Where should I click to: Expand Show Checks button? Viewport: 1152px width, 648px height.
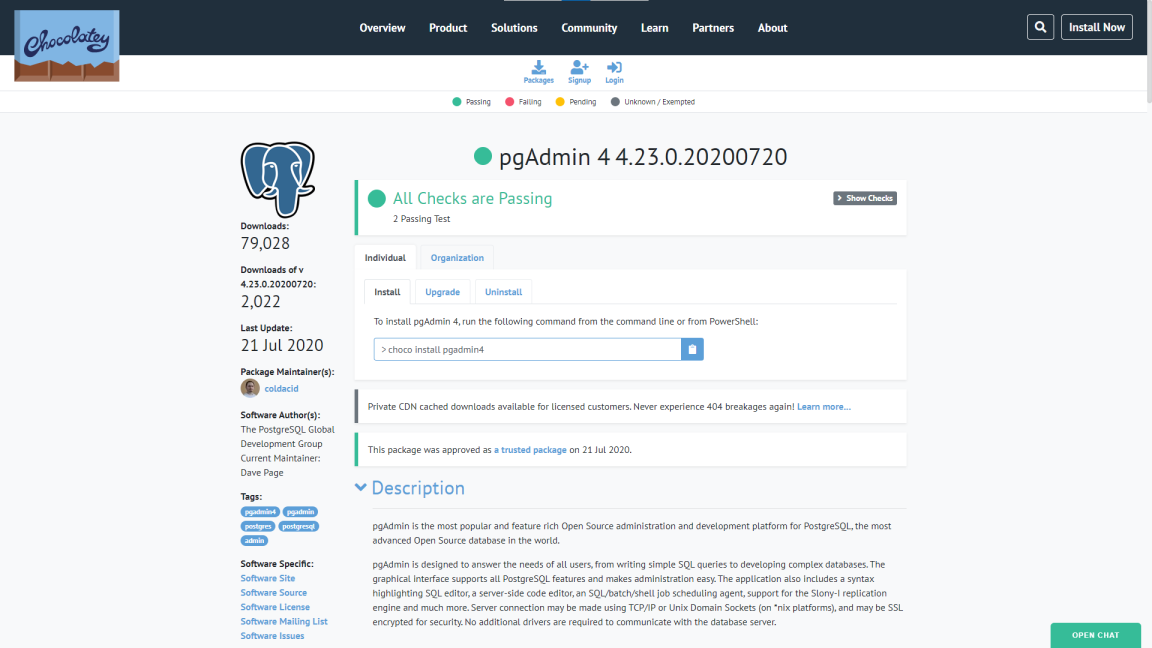click(x=865, y=198)
